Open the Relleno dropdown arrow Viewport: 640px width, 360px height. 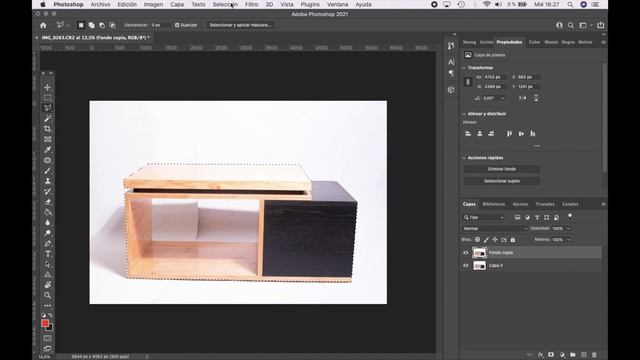(x=568, y=240)
